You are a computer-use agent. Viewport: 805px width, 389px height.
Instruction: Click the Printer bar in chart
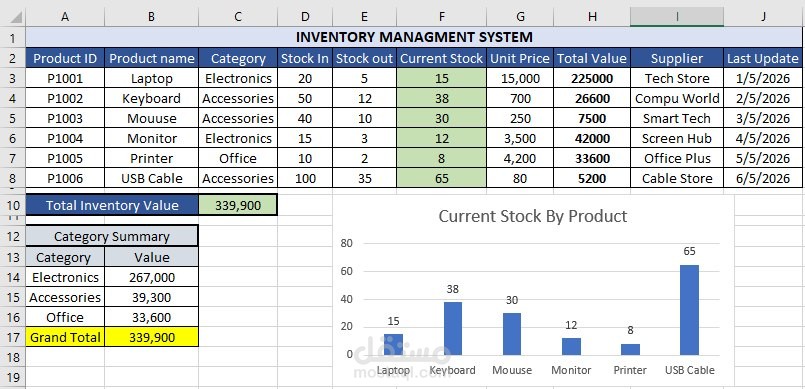point(630,349)
